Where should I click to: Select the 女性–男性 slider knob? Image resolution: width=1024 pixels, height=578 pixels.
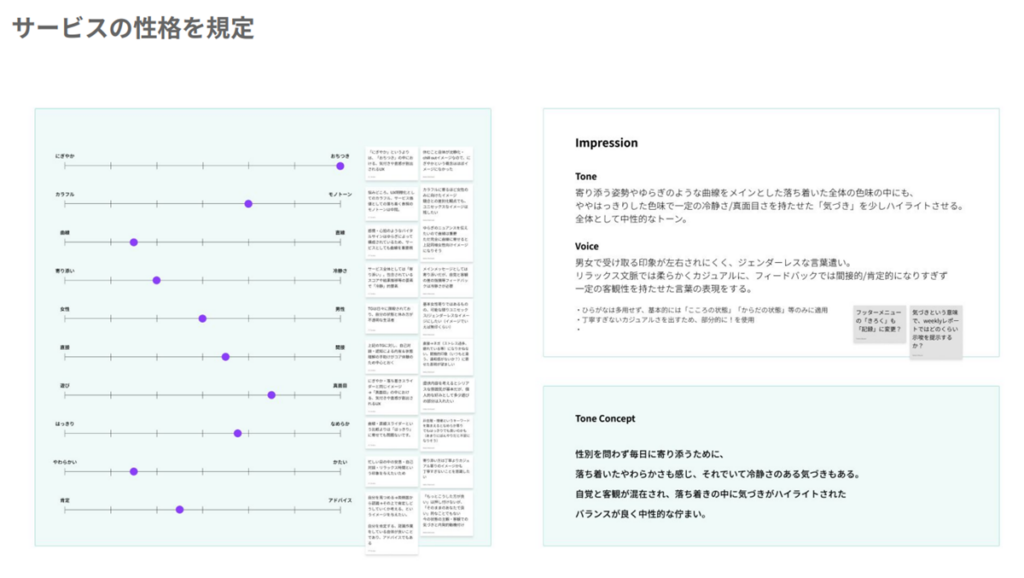(202, 319)
